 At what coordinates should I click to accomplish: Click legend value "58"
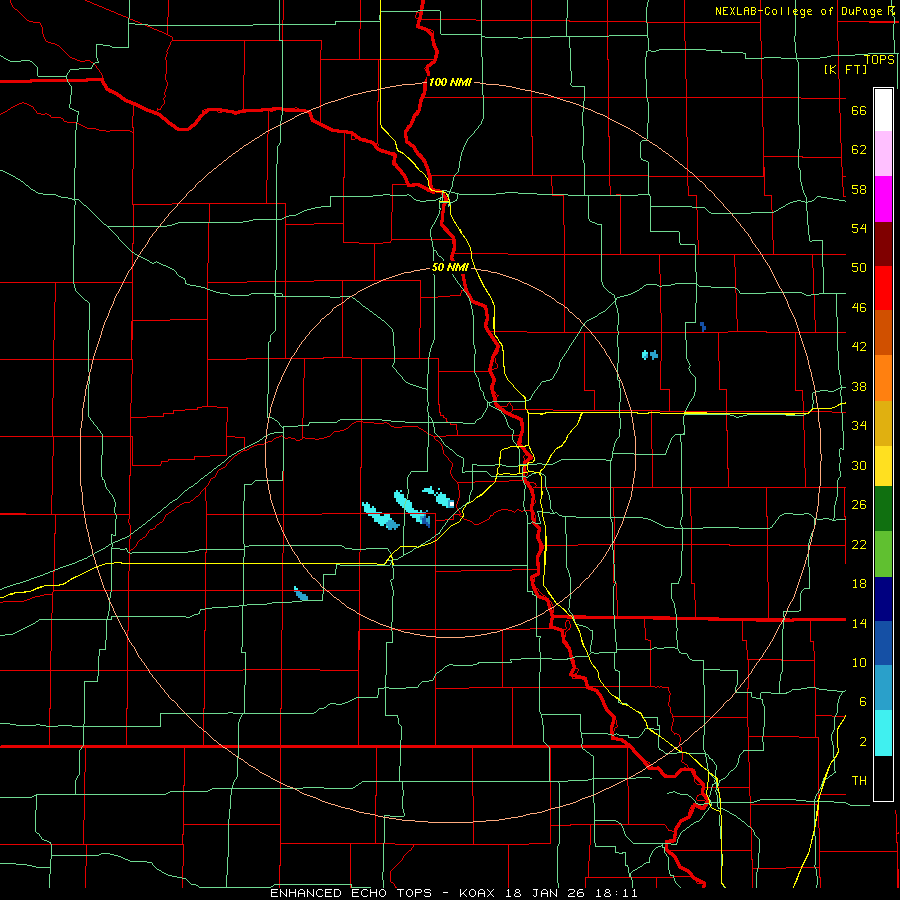[x=859, y=189]
